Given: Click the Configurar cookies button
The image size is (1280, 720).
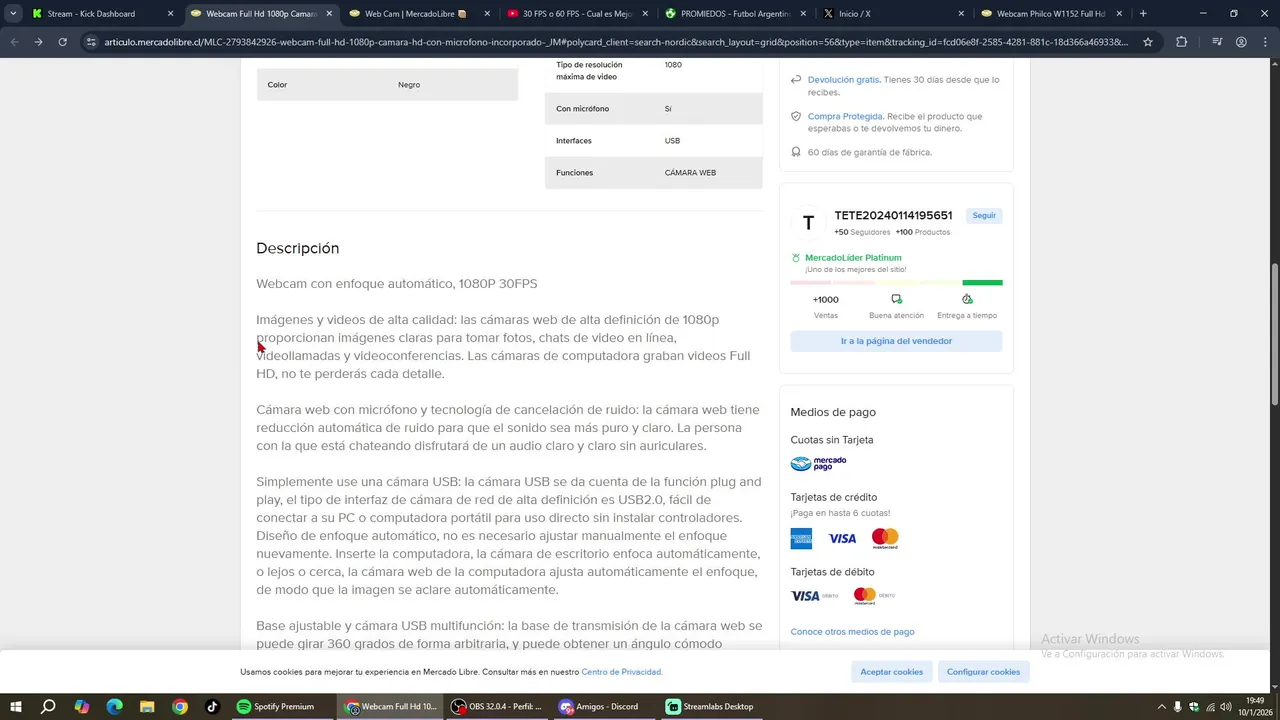Looking at the screenshot, I should click(983, 672).
